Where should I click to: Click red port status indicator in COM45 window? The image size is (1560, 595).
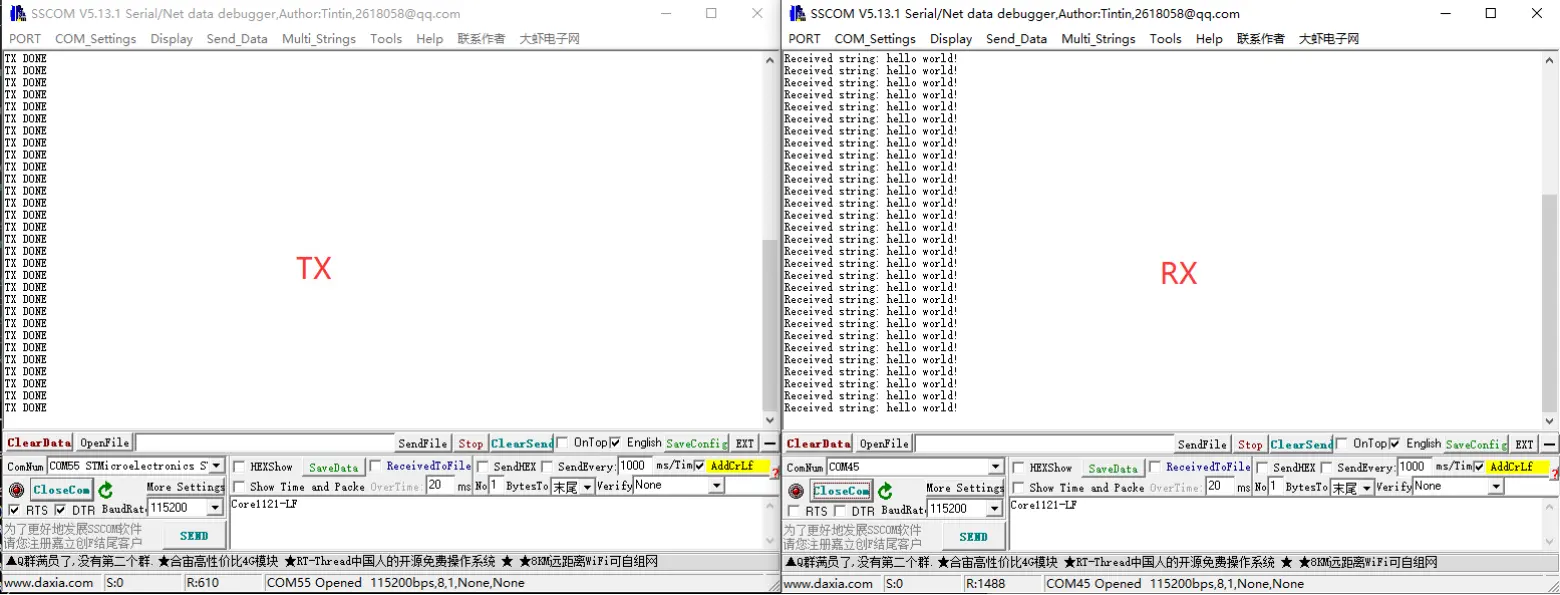pos(796,491)
